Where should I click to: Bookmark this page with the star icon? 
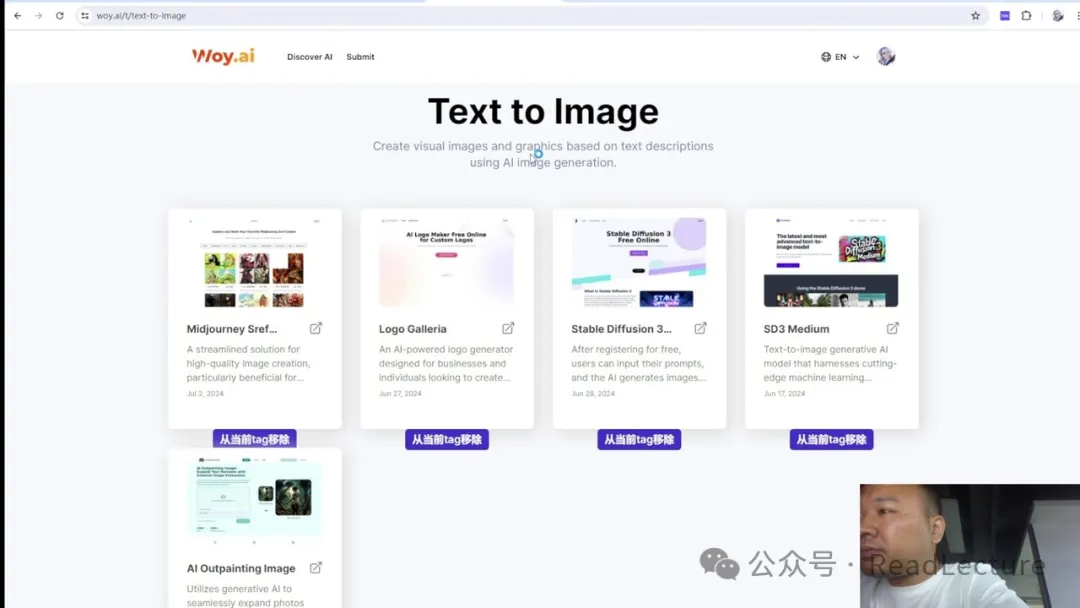[975, 16]
